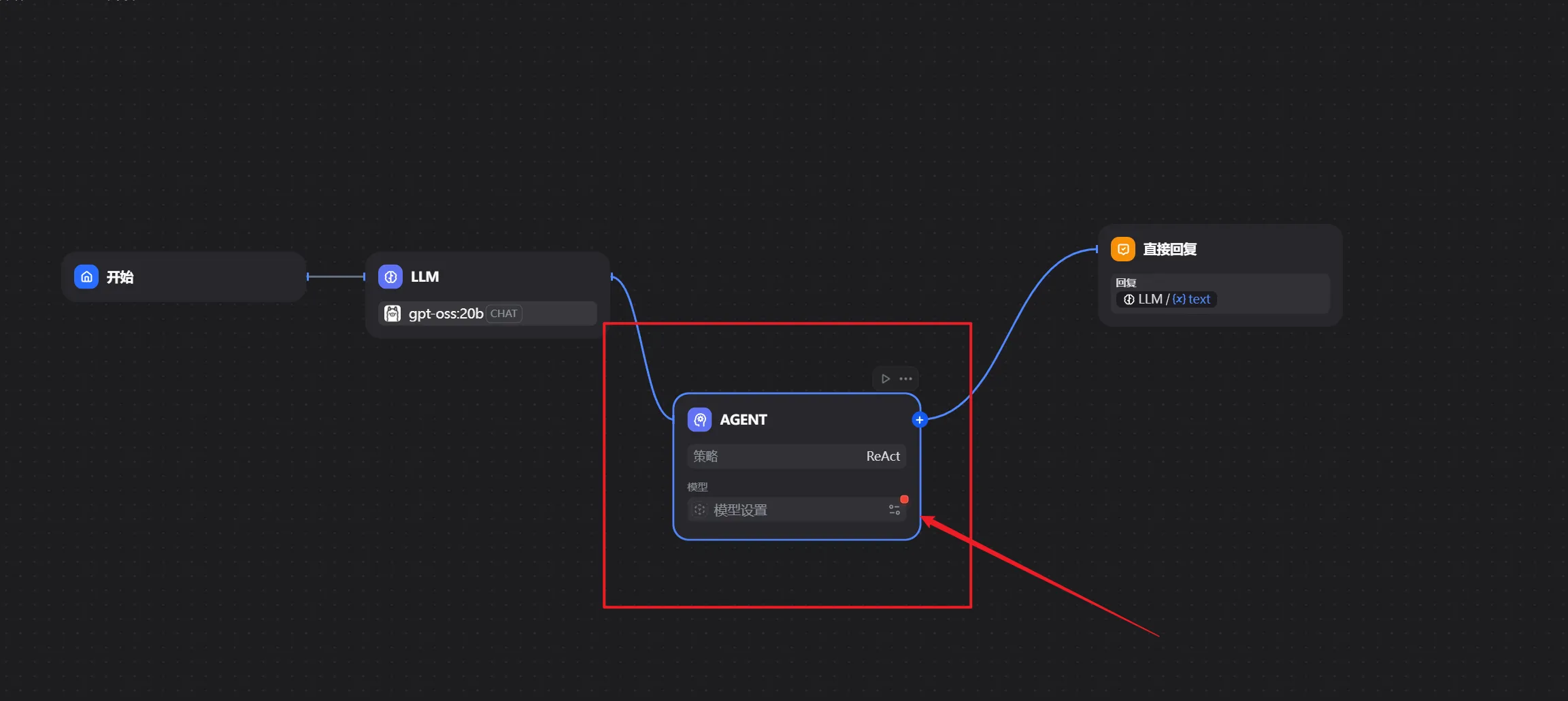This screenshot has width=1568, height=701.
Task: Select the 直接回复 node title
Action: pos(1169,249)
